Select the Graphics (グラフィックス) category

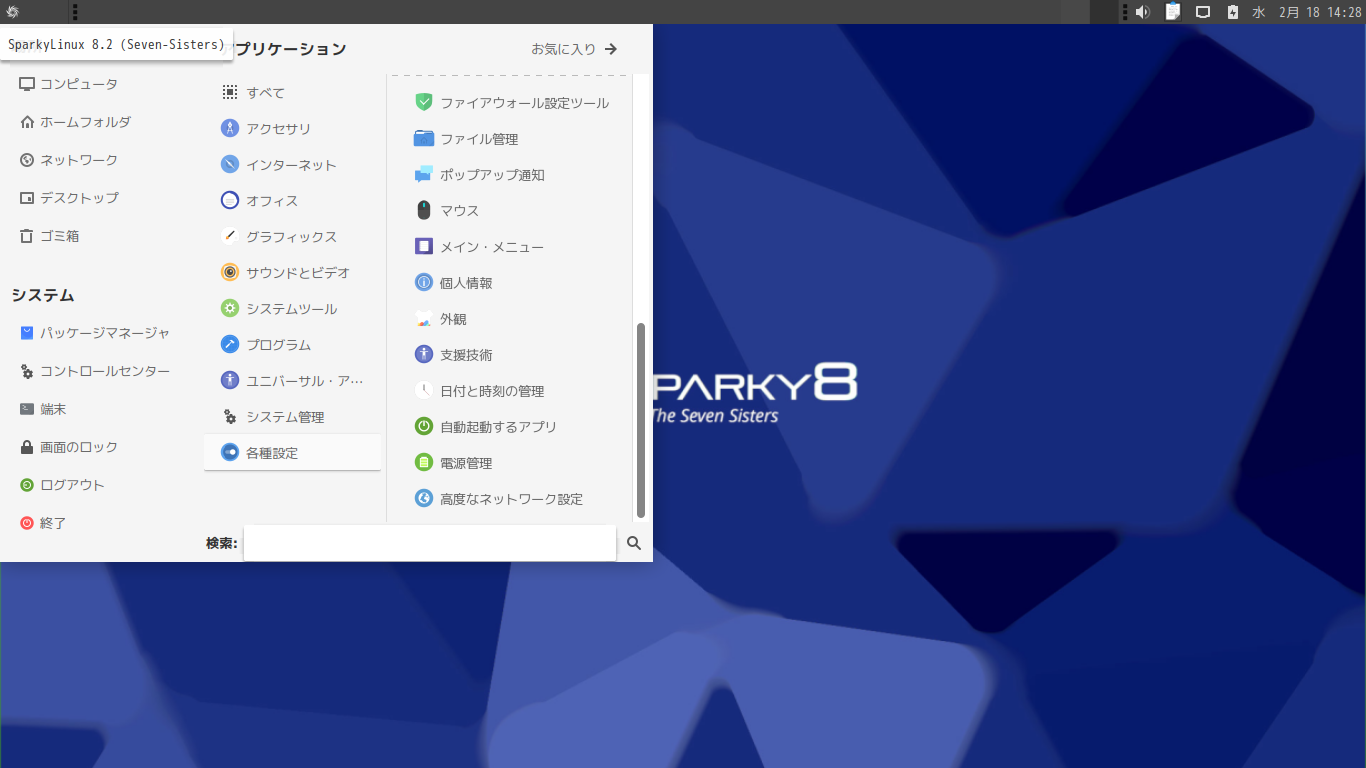click(x=292, y=237)
